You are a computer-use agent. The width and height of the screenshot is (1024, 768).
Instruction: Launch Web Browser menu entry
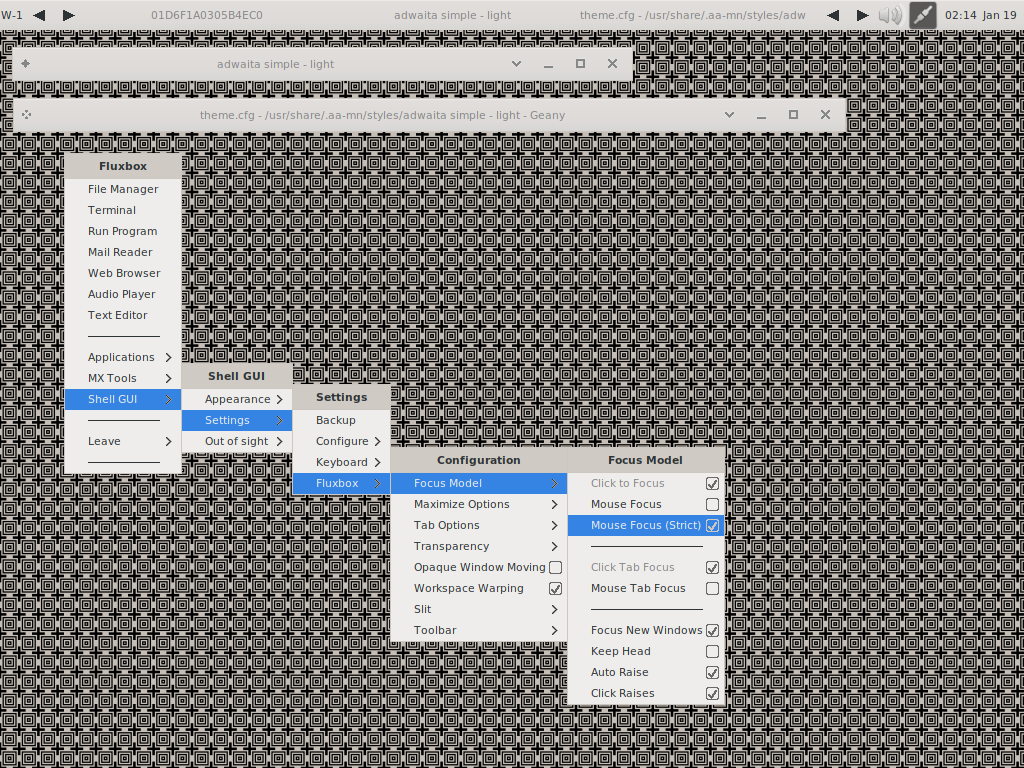(x=123, y=273)
